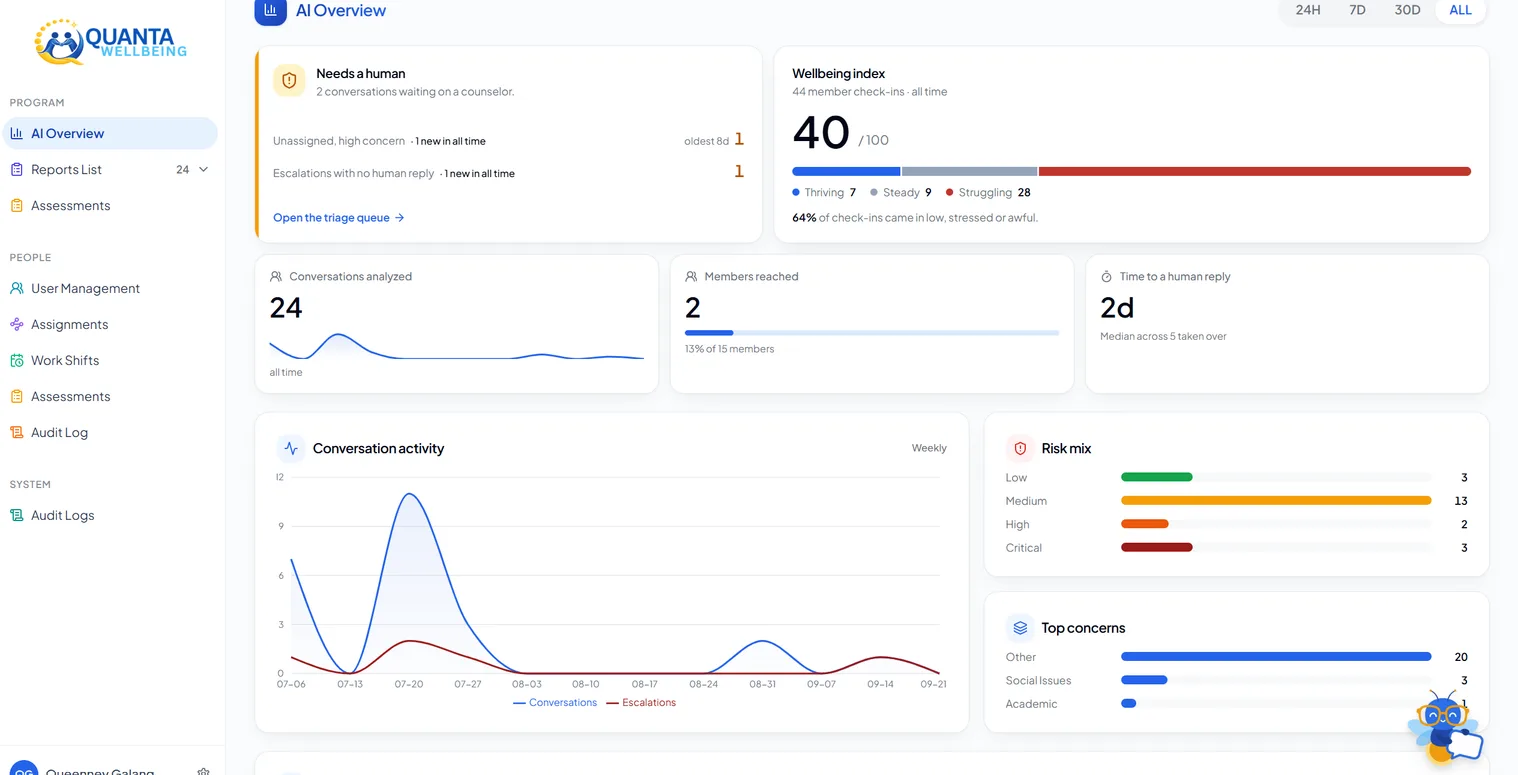Click the blue chart icon beside the page title
Image resolution: width=1518 pixels, height=775 pixels.
click(x=271, y=10)
